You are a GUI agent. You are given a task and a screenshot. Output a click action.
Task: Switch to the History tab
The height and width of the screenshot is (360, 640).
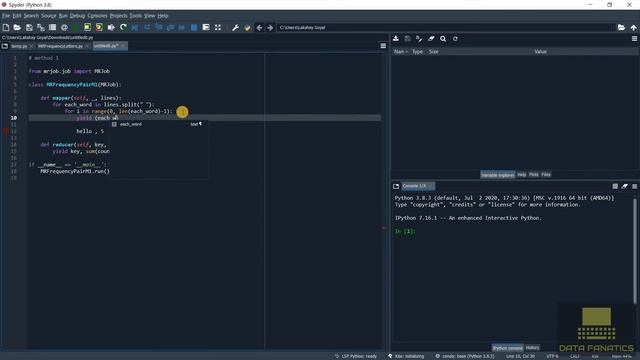point(533,348)
